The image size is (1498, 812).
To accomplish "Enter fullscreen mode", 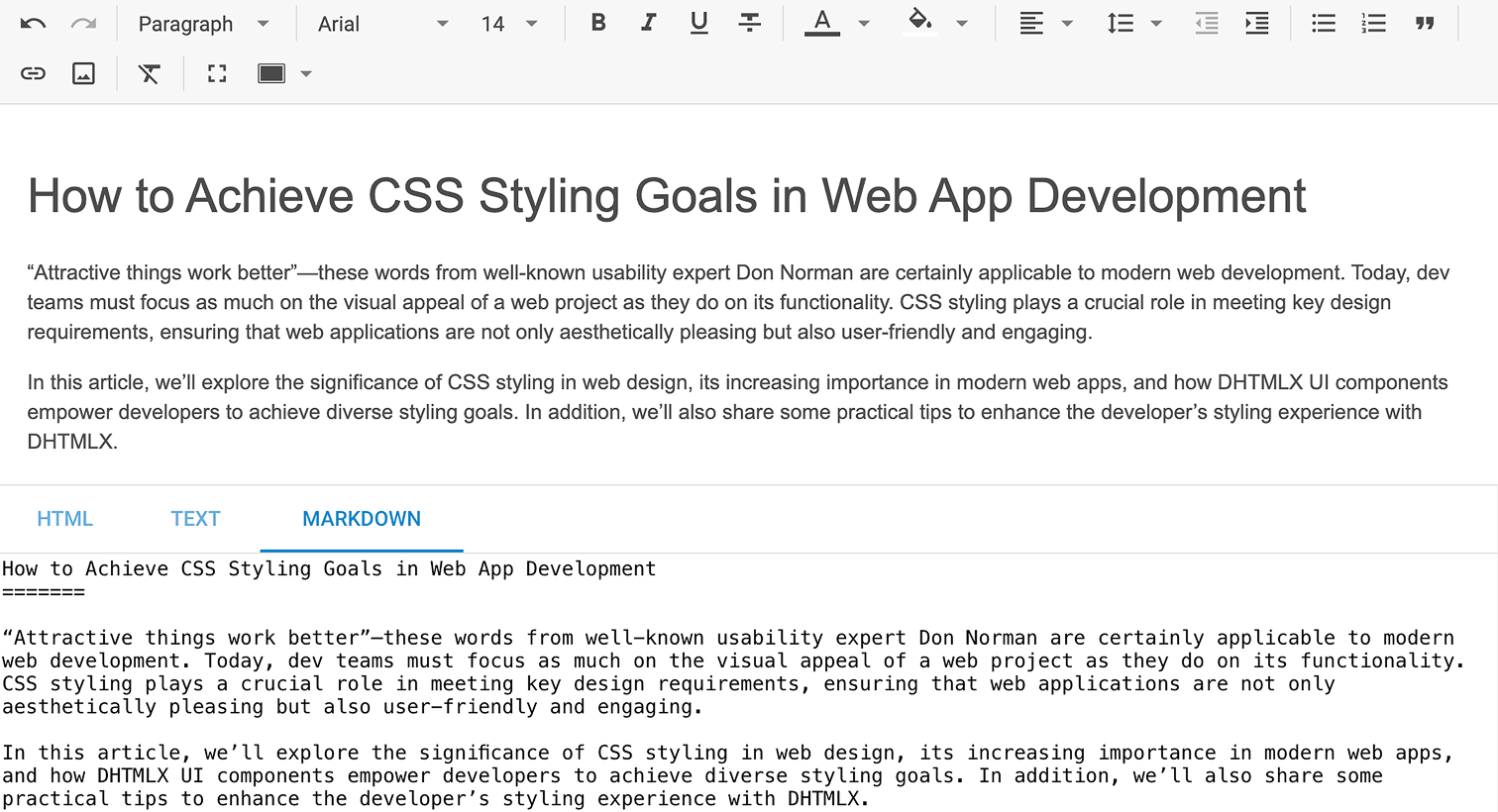I will 217,73.
